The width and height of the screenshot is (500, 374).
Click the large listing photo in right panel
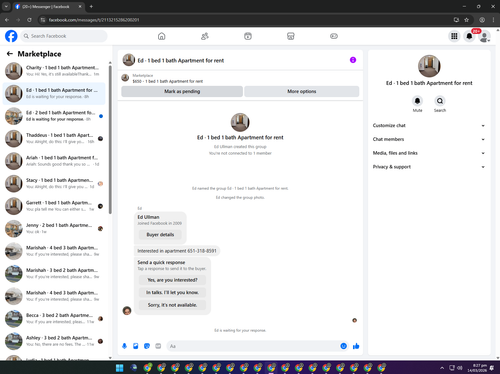click(x=429, y=66)
